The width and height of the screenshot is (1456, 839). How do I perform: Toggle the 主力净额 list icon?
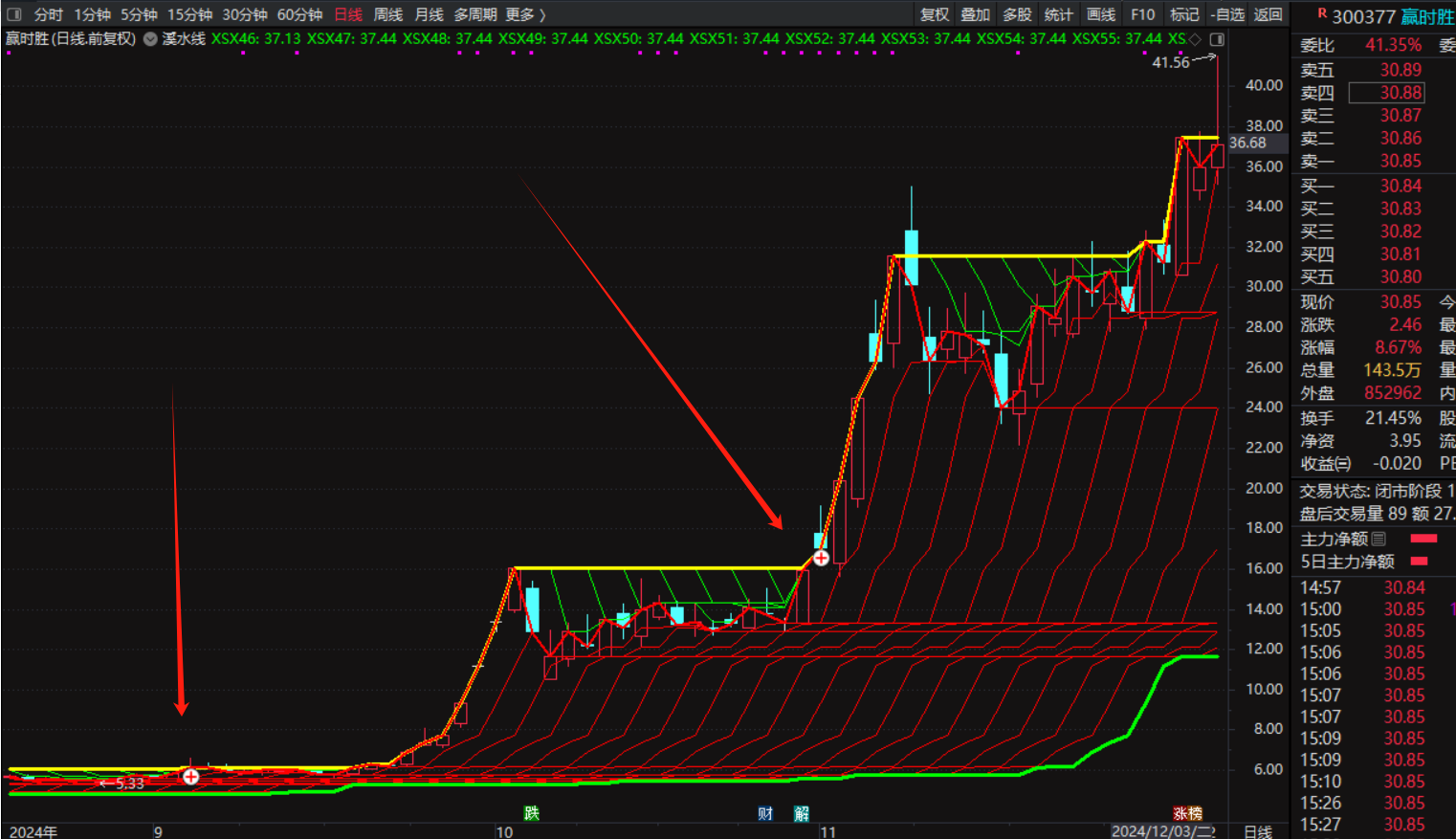coord(1379,540)
